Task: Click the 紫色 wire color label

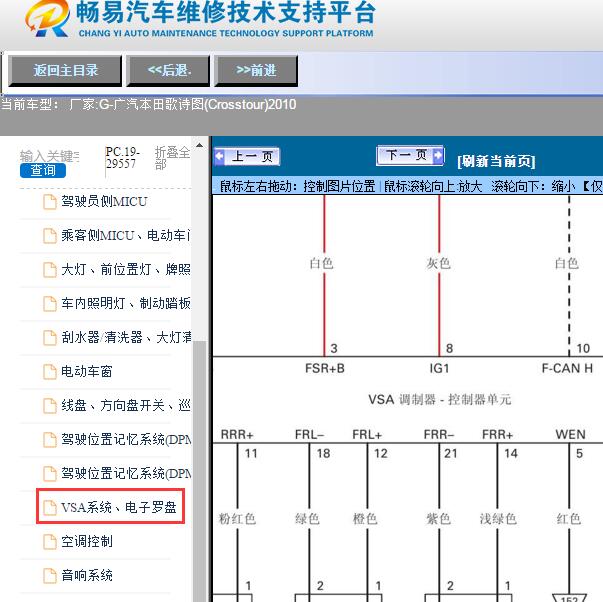Action: (x=438, y=519)
